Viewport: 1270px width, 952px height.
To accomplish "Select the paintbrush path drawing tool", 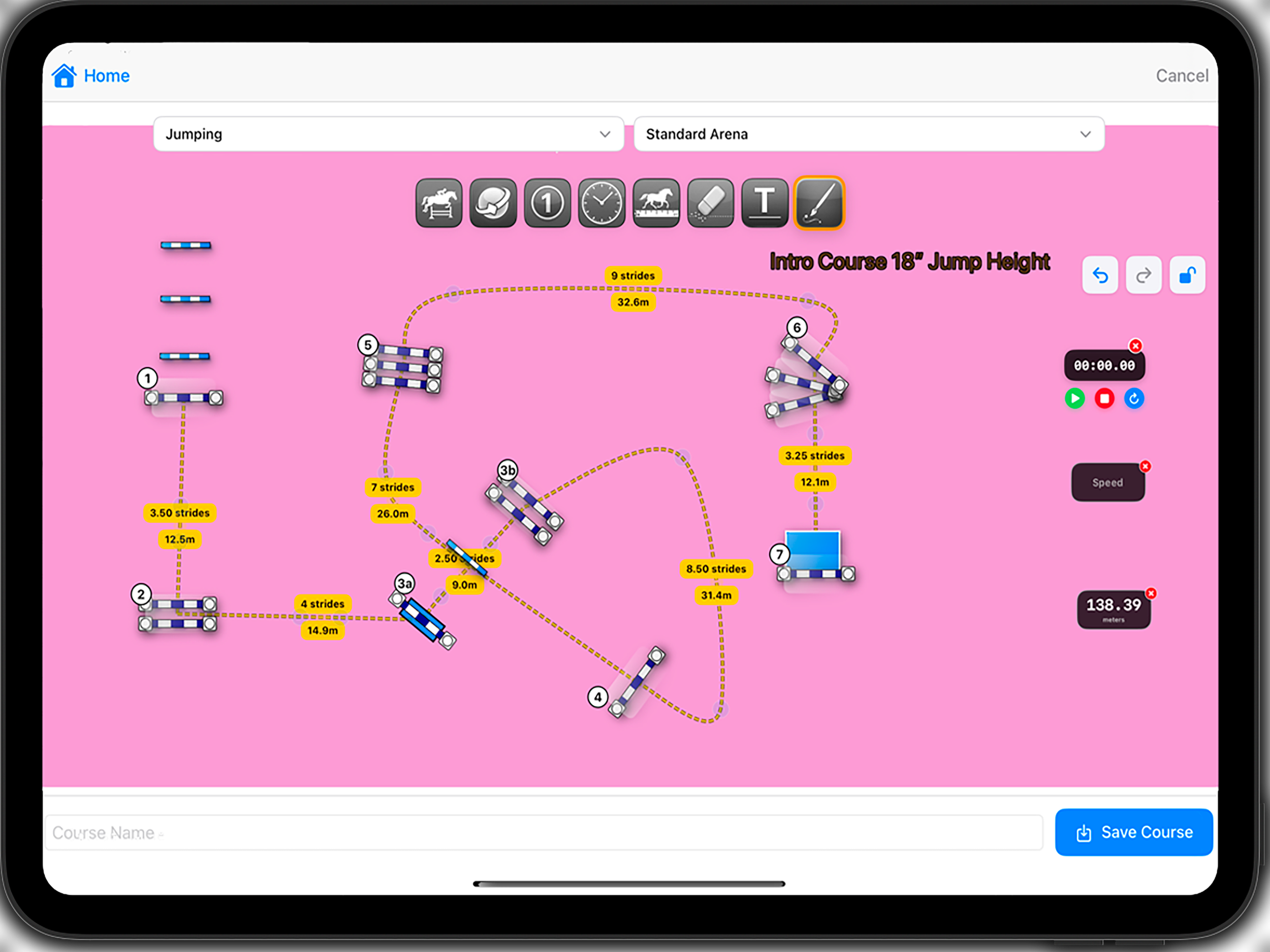I will pyautogui.click(x=819, y=203).
